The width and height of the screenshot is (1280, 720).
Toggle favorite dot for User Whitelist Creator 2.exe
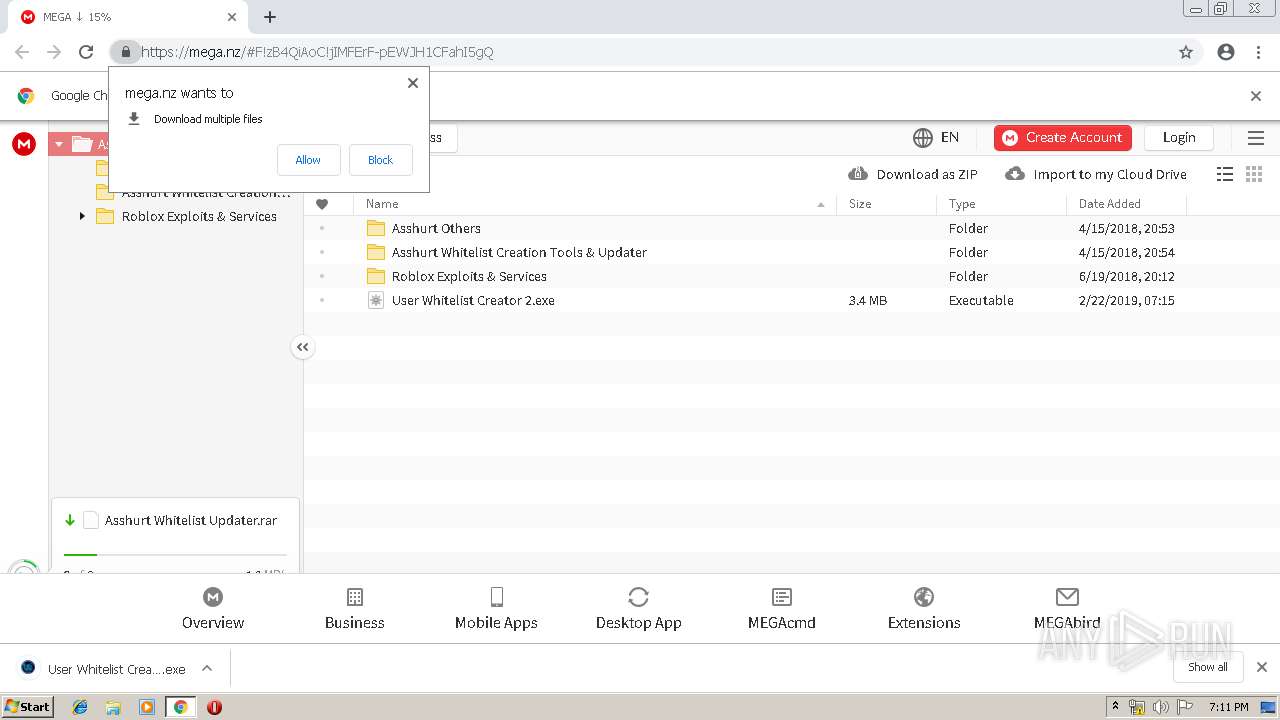322,300
